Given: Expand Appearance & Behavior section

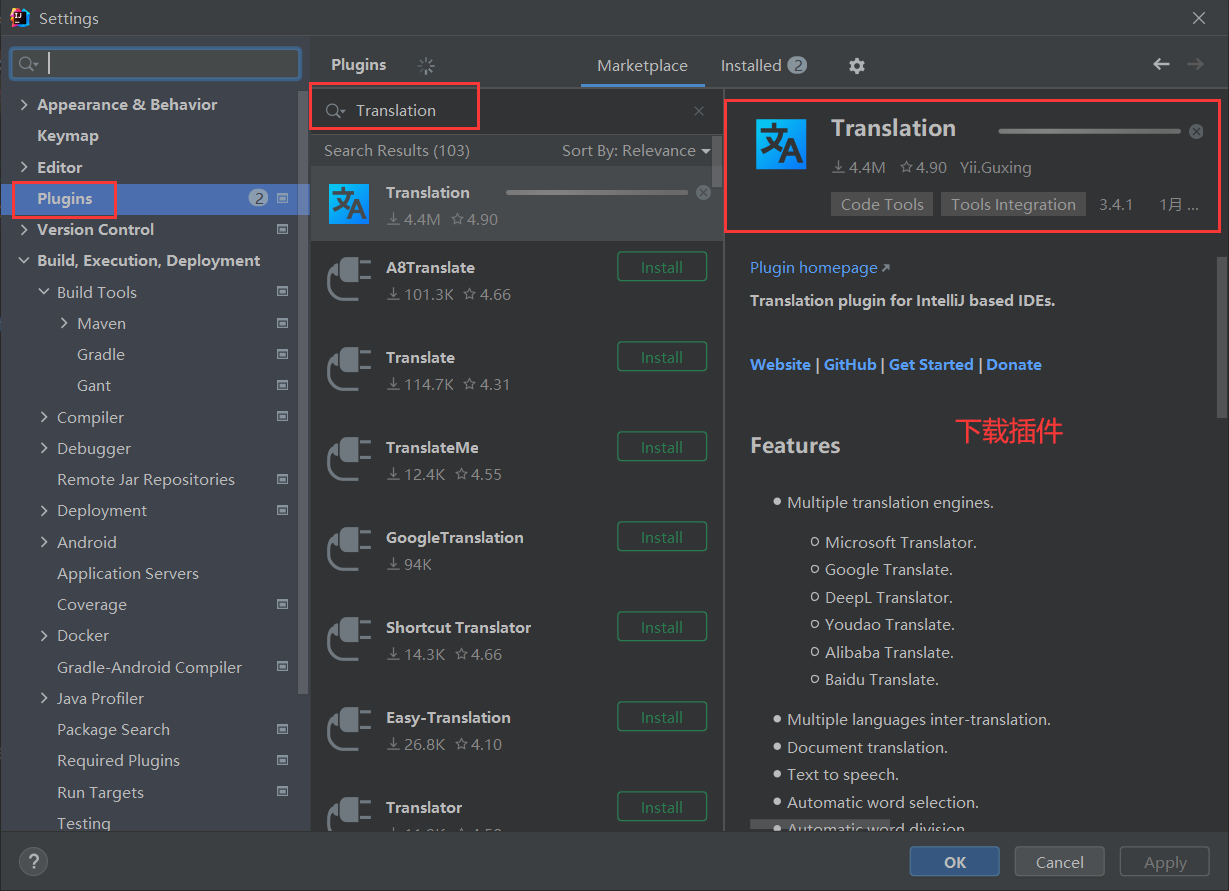Looking at the screenshot, I should (24, 104).
